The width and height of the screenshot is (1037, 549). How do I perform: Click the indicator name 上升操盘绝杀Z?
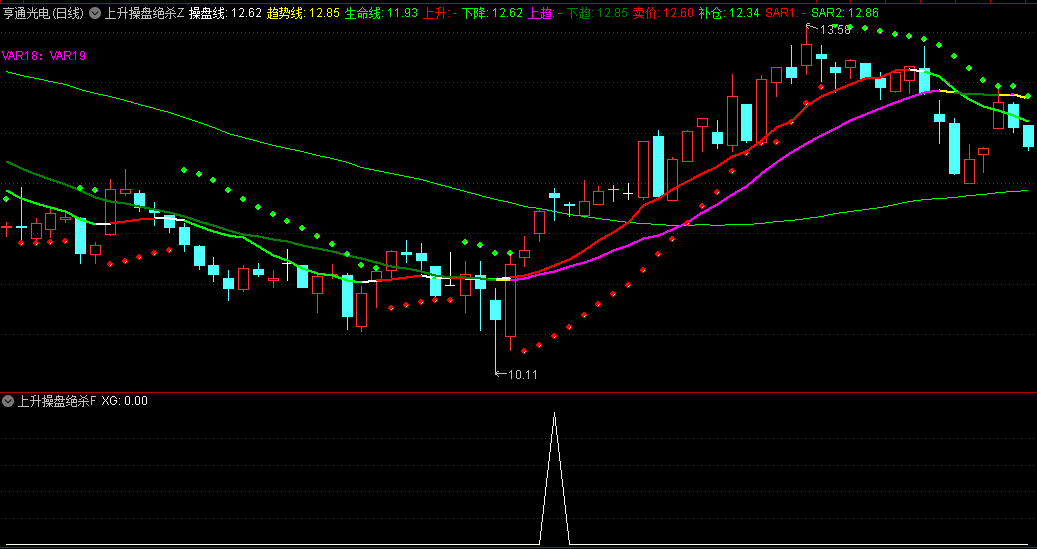pos(144,13)
